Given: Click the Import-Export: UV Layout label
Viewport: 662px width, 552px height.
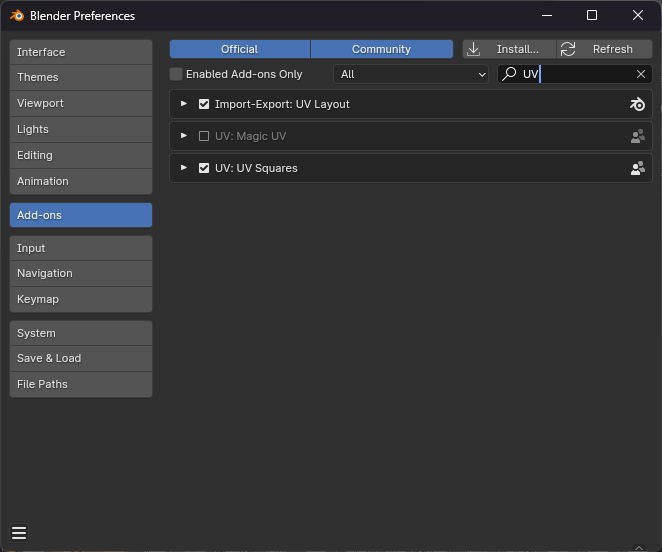Looking at the screenshot, I should [282, 104].
